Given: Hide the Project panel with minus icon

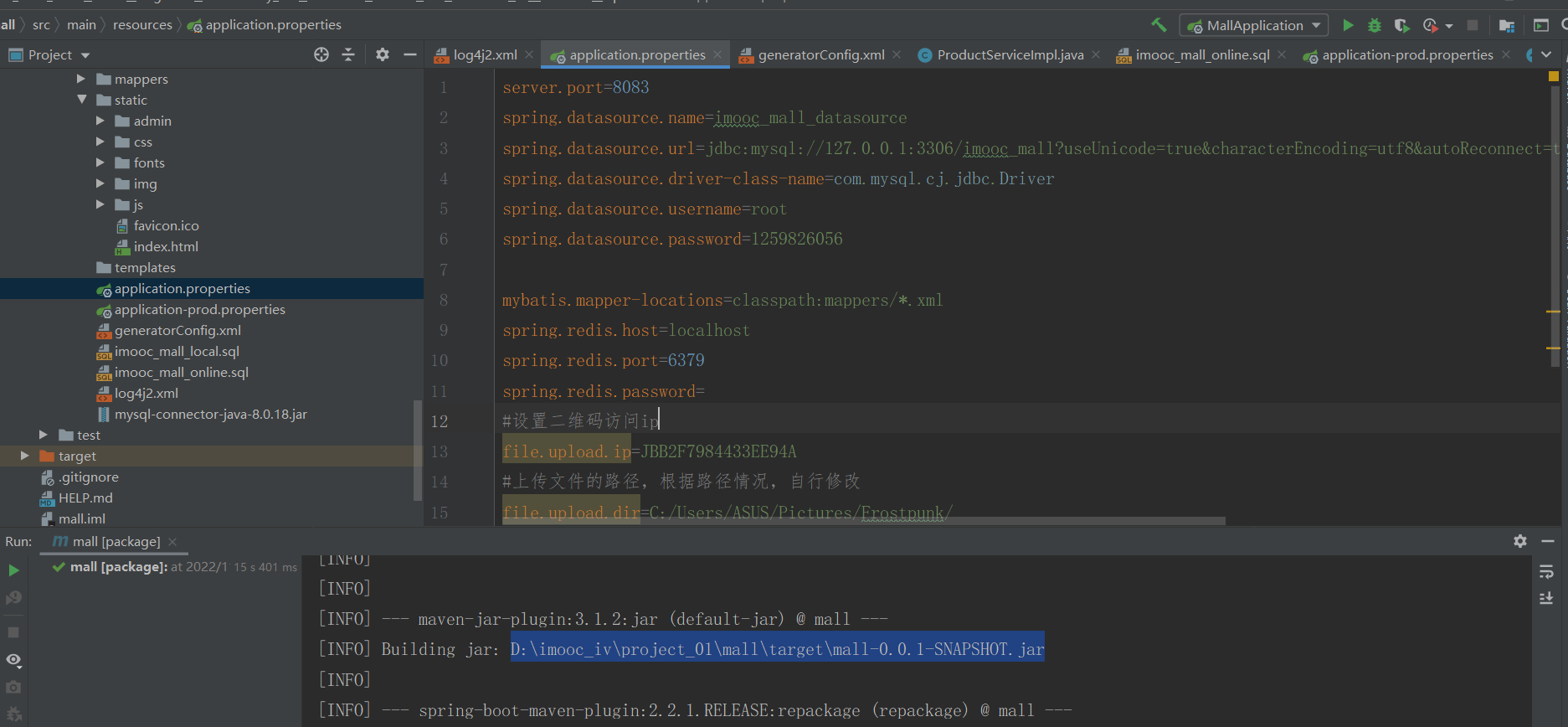Looking at the screenshot, I should click(x=409, y=54).
